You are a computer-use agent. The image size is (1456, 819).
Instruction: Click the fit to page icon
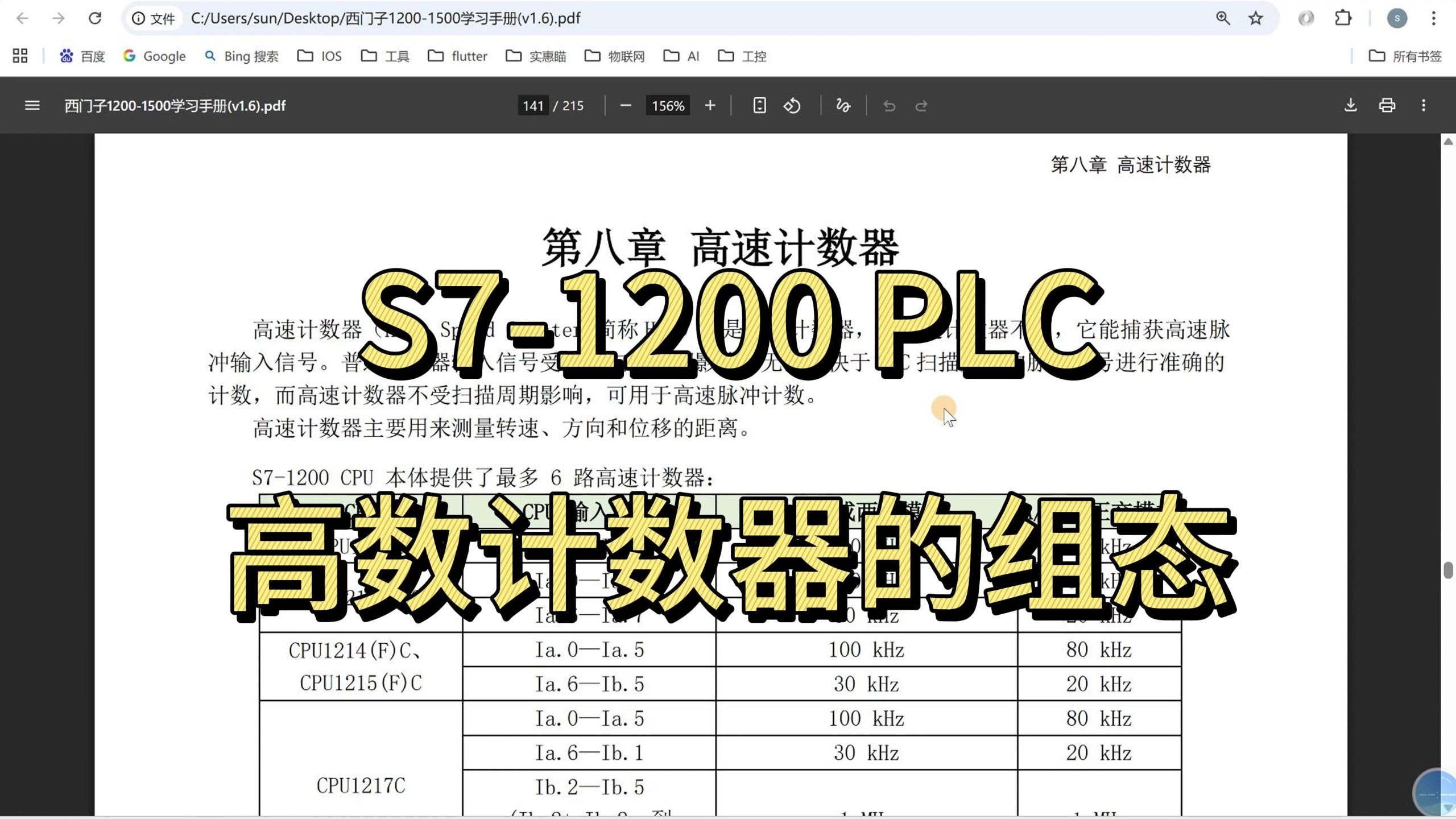point(759,105)
